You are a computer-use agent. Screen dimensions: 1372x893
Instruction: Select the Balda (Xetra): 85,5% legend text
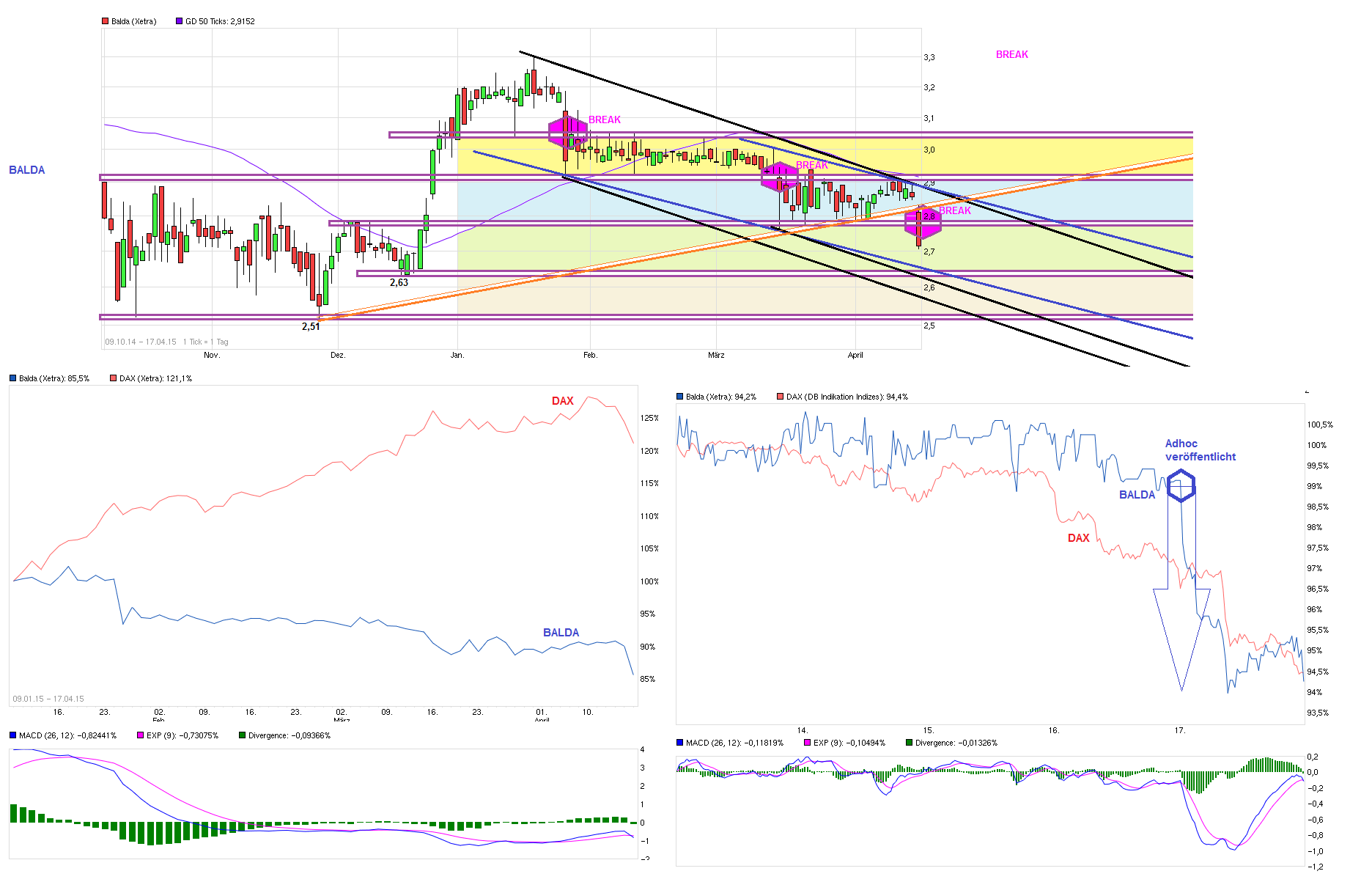point(54,378)
